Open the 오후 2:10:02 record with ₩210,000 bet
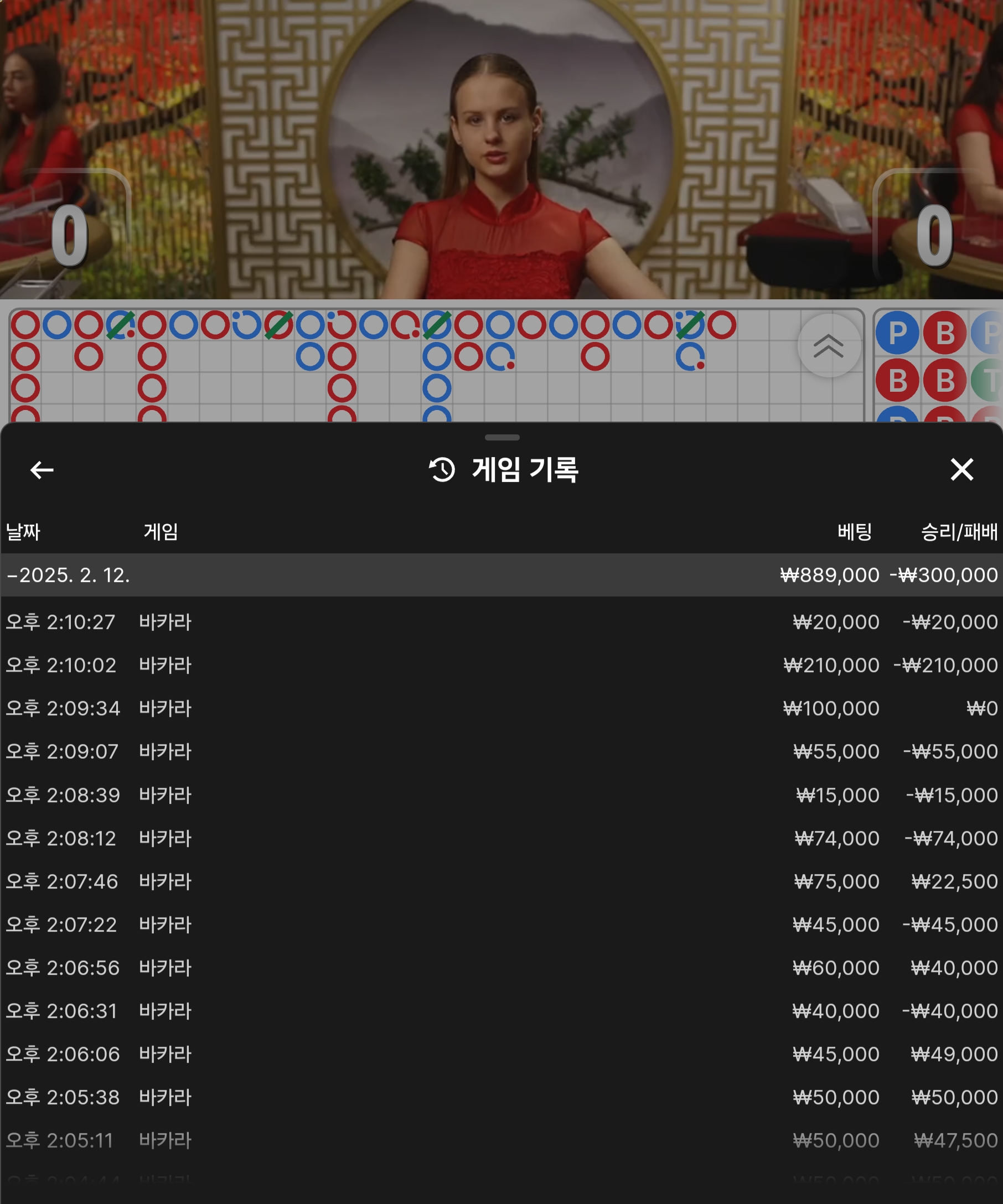The height and width of the screenshot is (1204, 1003). [x=502, y=665]
